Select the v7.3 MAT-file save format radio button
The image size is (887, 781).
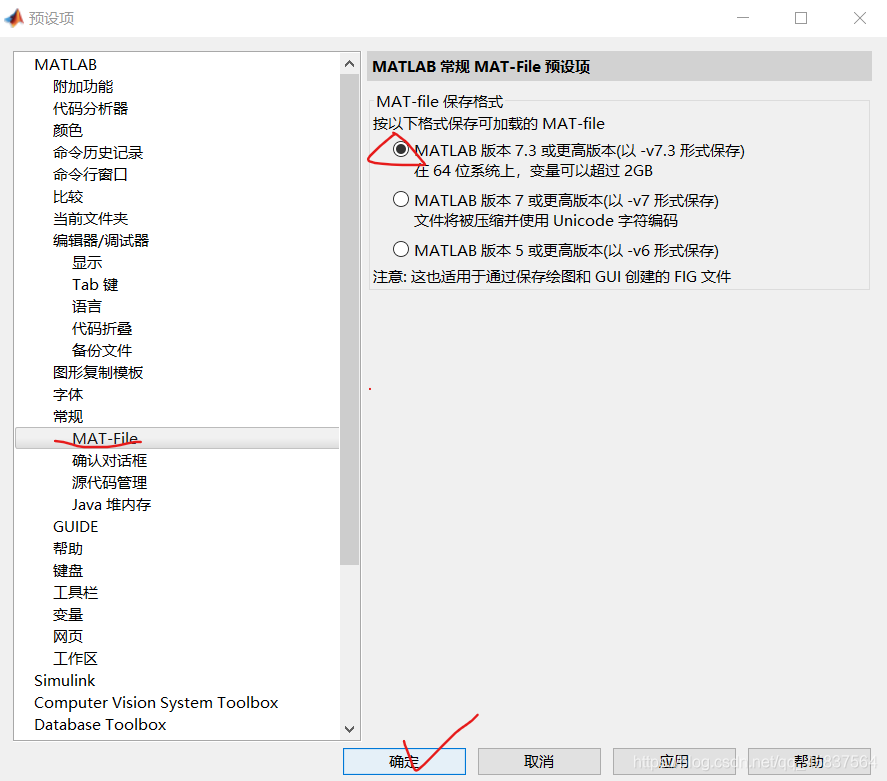click(401, 150)
